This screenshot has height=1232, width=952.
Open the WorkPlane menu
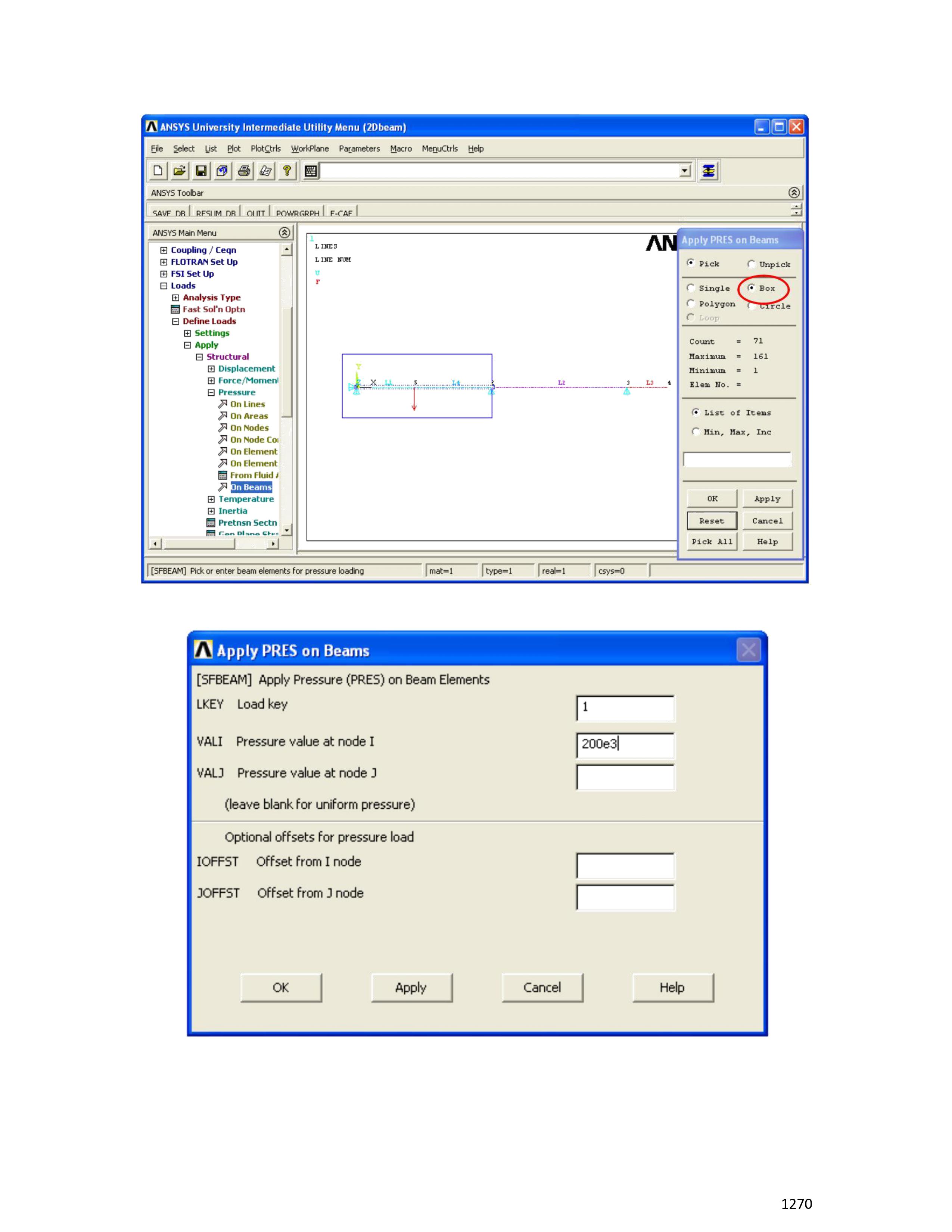pos(309,149)
